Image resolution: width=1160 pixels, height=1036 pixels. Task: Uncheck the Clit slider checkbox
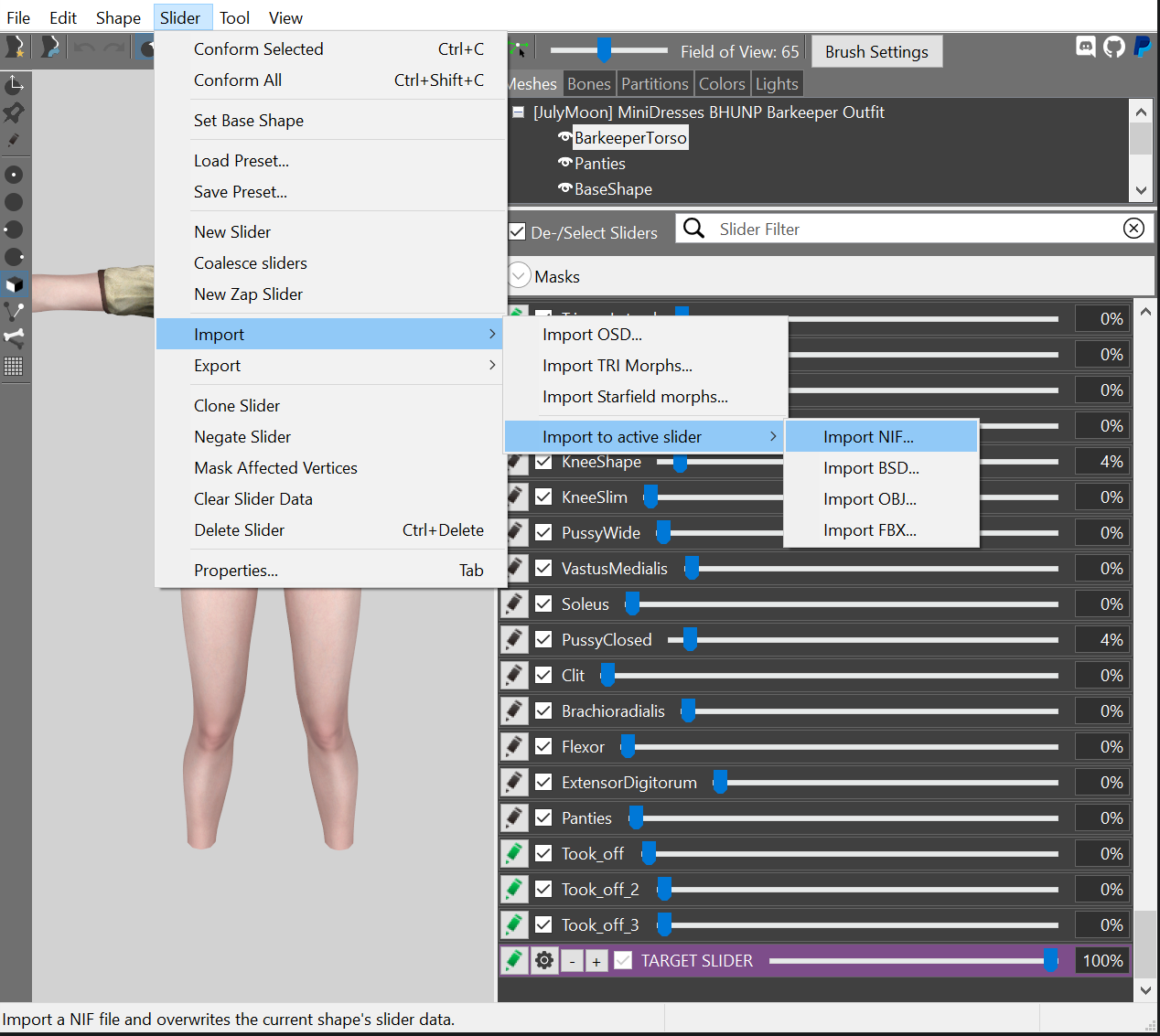[x=543, y=675]
